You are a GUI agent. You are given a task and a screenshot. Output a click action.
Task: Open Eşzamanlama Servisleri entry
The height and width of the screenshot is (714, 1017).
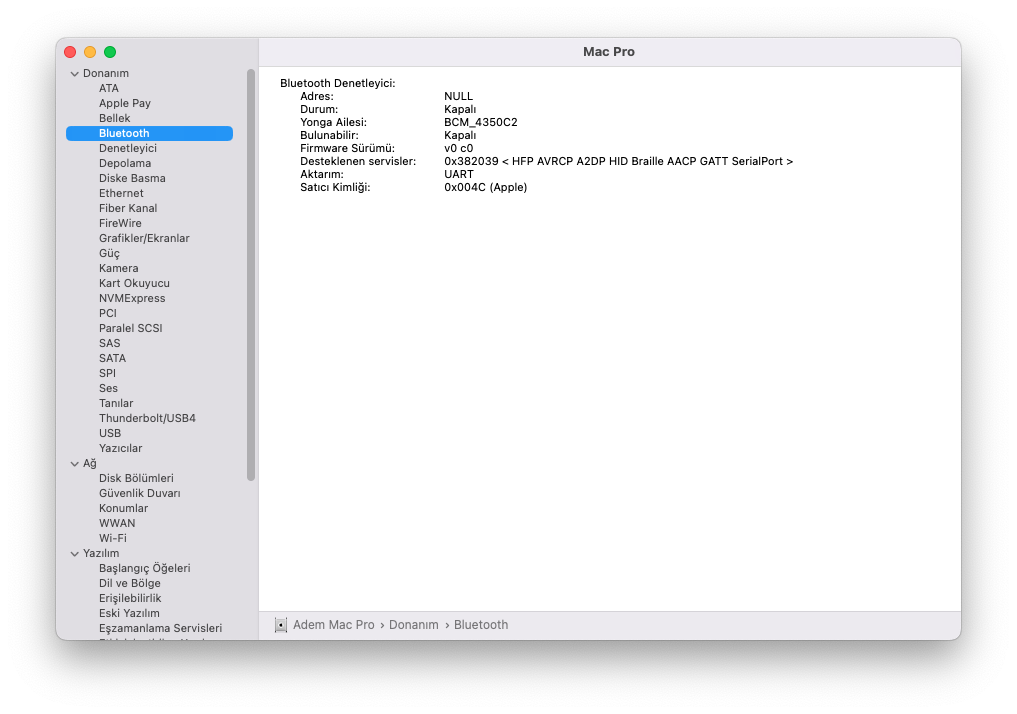160,628
